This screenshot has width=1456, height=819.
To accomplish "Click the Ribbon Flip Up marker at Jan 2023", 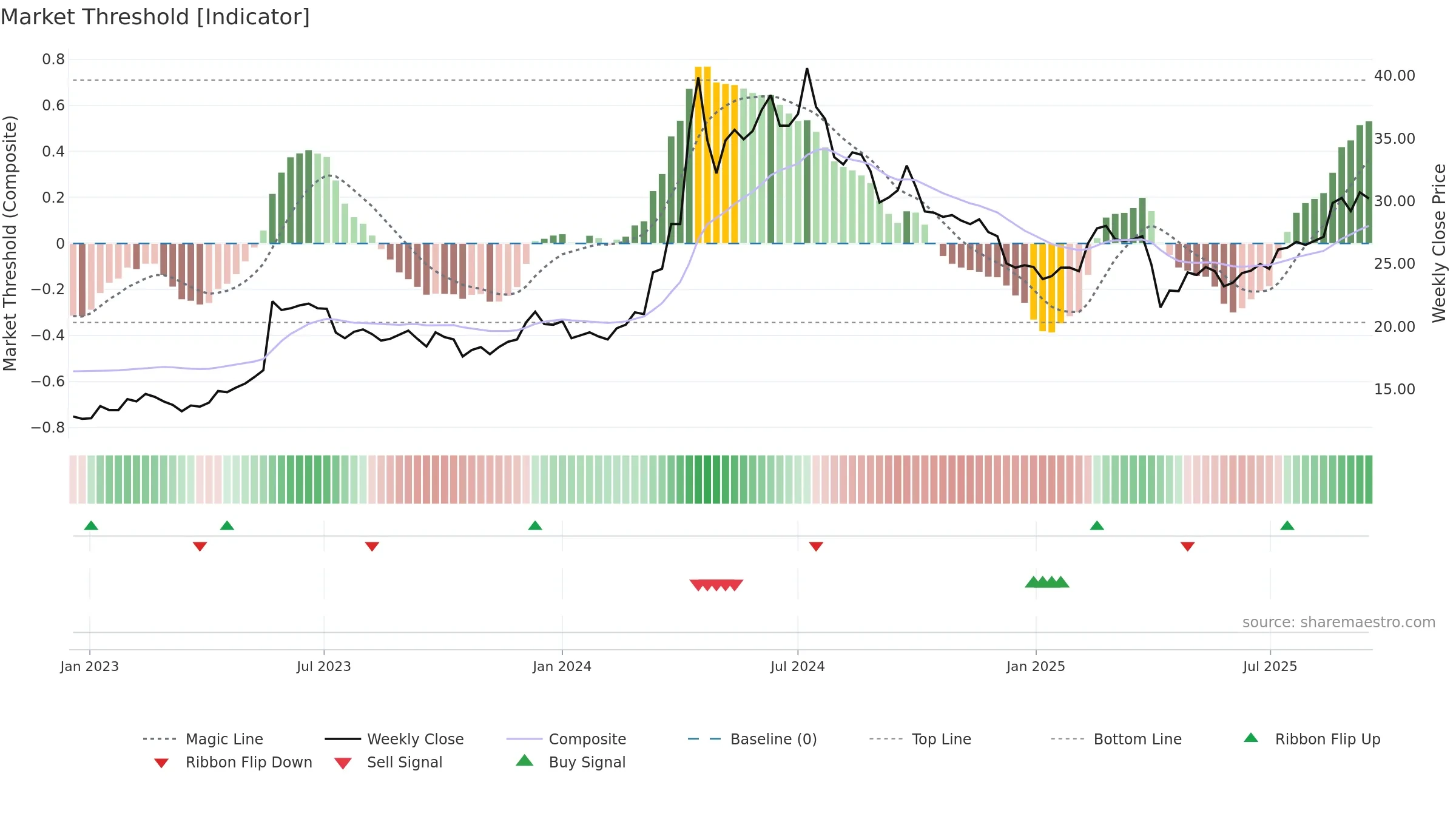I will click(x=91, y=525).
